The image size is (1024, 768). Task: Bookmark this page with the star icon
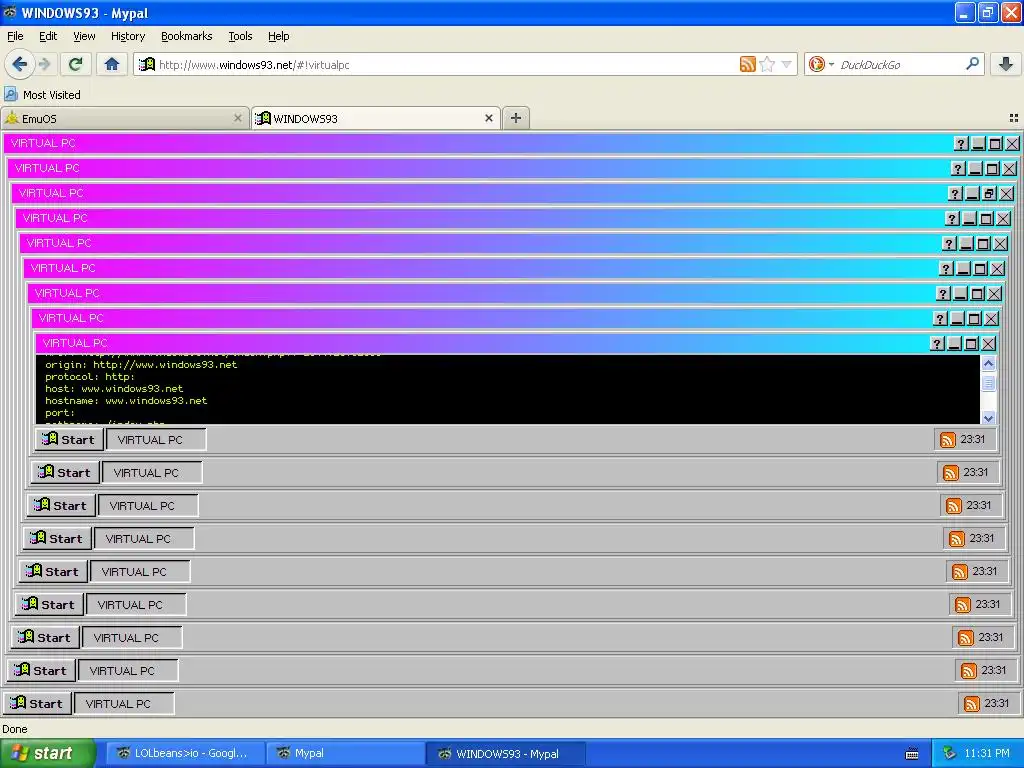[x=767, y=64]
